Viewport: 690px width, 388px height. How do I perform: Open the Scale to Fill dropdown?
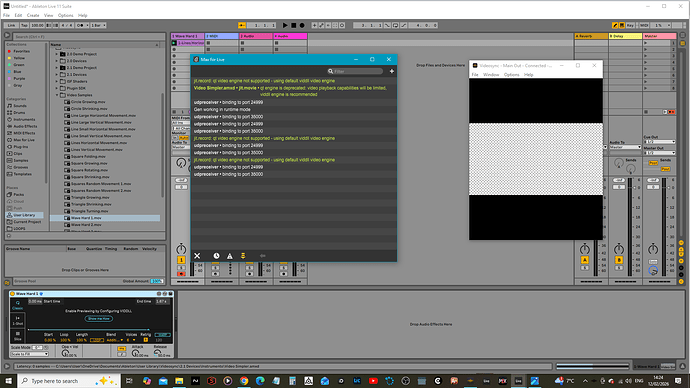[x=29, y=354]
